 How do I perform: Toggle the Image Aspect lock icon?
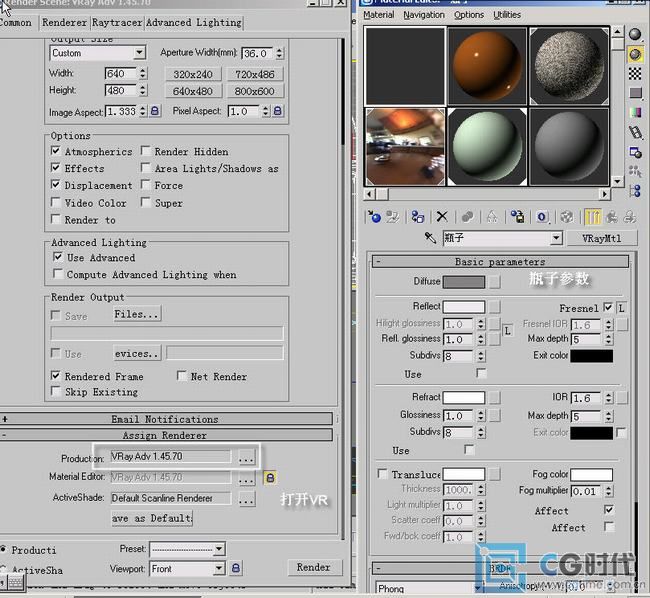[155, 111]
